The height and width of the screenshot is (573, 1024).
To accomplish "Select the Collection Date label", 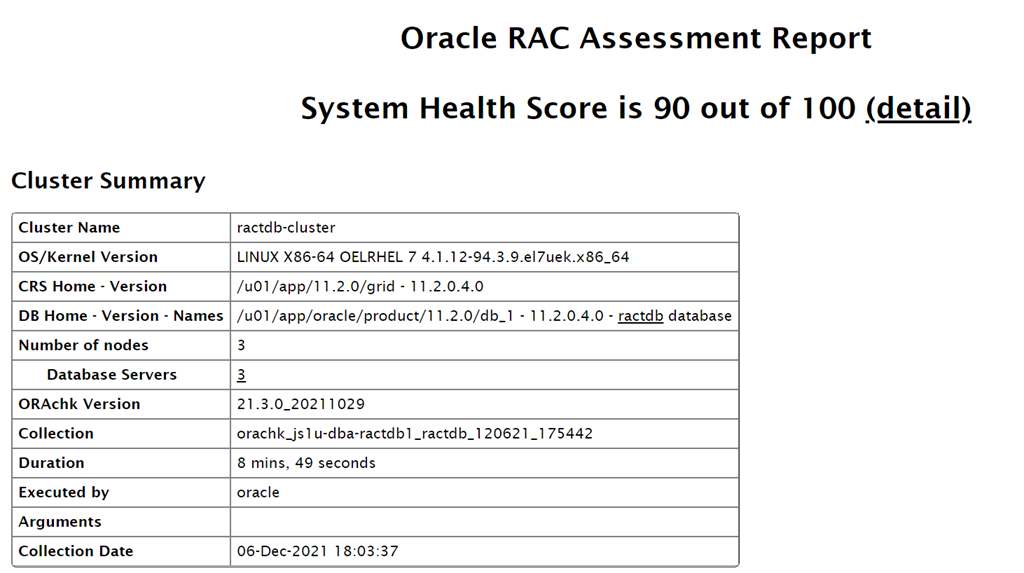I will [x=76, y=551].
